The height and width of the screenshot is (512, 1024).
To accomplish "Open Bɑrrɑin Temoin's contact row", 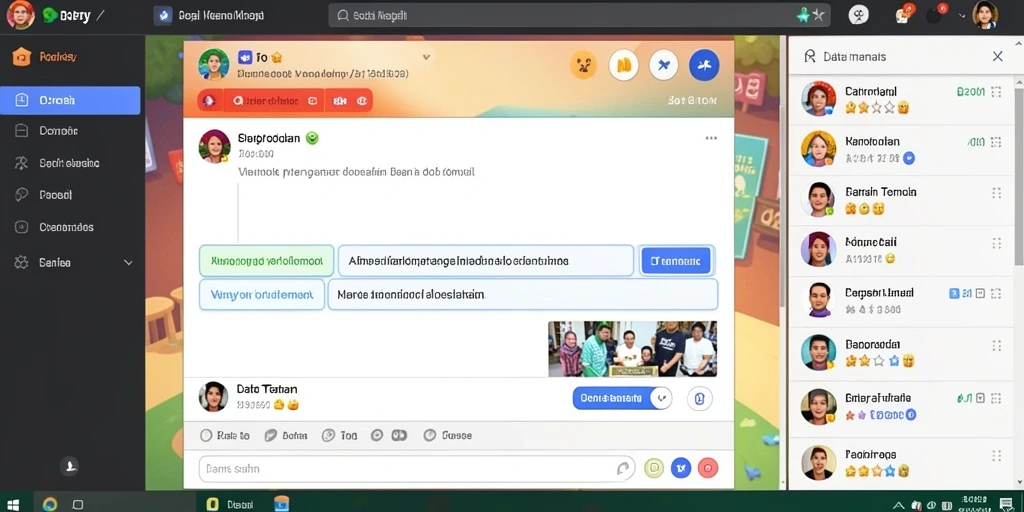I will 901,200.
